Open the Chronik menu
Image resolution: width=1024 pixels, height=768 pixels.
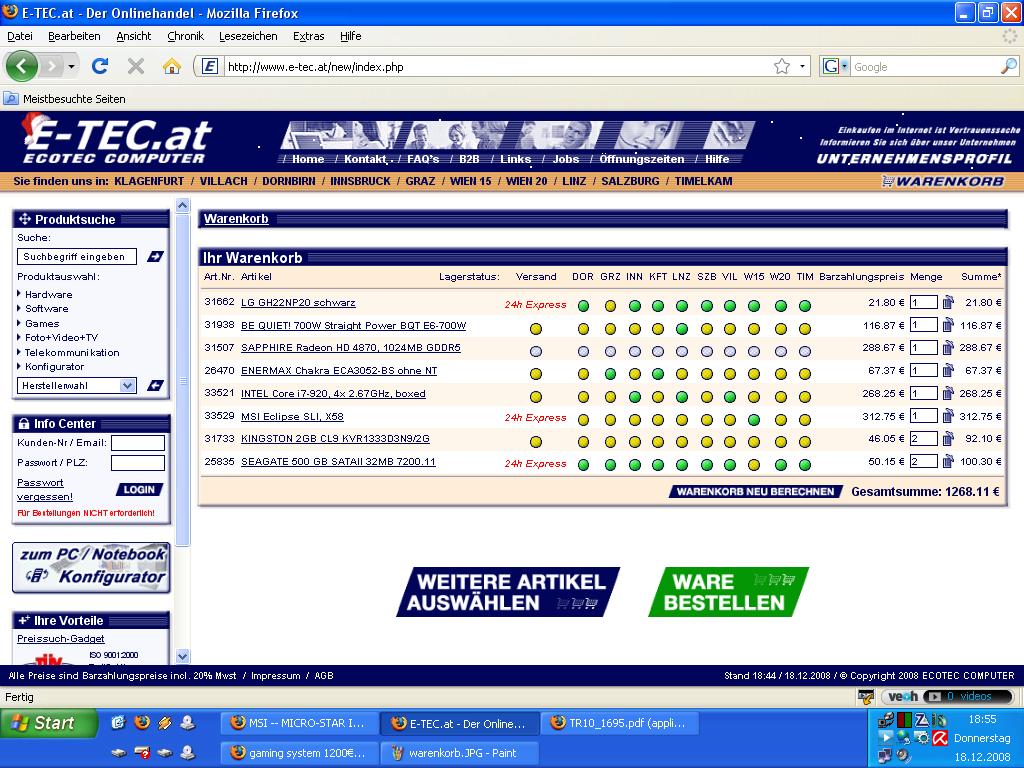[x=185, y=36]
